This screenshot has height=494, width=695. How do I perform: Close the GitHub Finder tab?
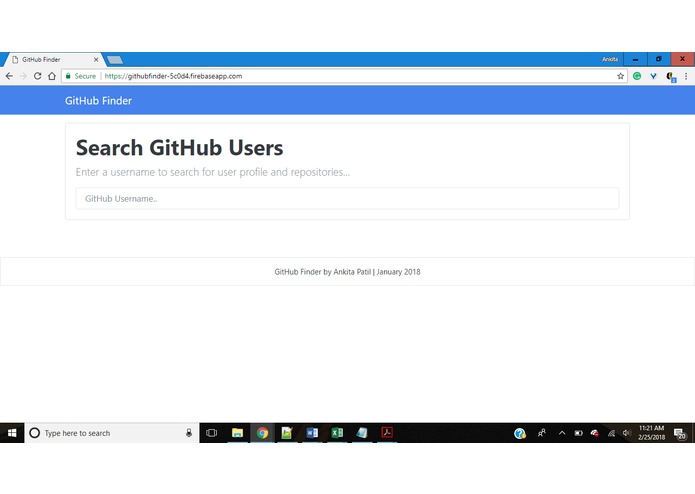click(96, 59)
